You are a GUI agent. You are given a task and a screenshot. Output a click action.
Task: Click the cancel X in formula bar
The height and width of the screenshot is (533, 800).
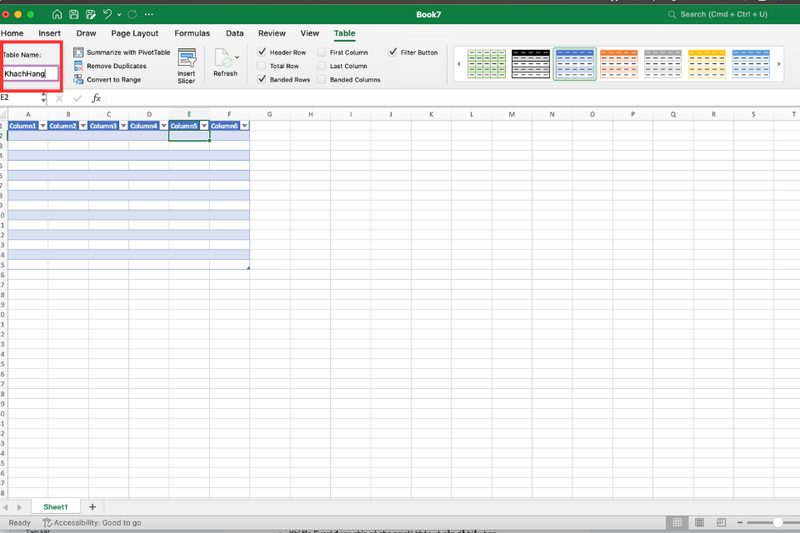point(59,98)
